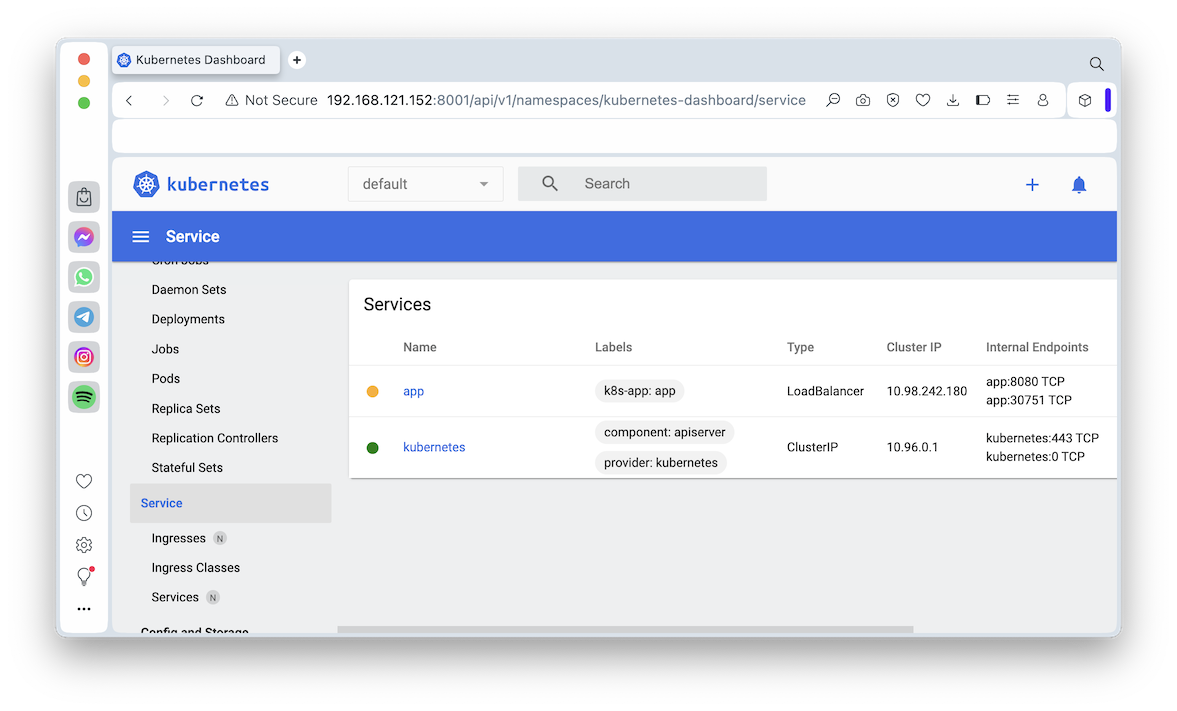Click the orange status dot for app
1177x711 pixels.
[x=372, y=391]
